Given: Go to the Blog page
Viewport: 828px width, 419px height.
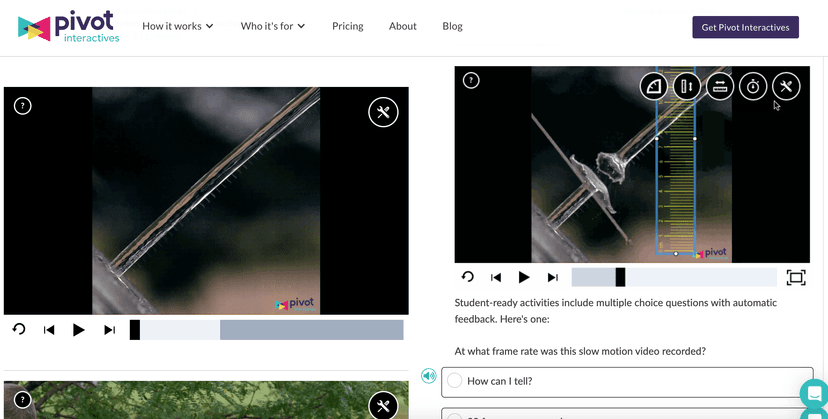Looking at the screenshot, I should point(452,26).
